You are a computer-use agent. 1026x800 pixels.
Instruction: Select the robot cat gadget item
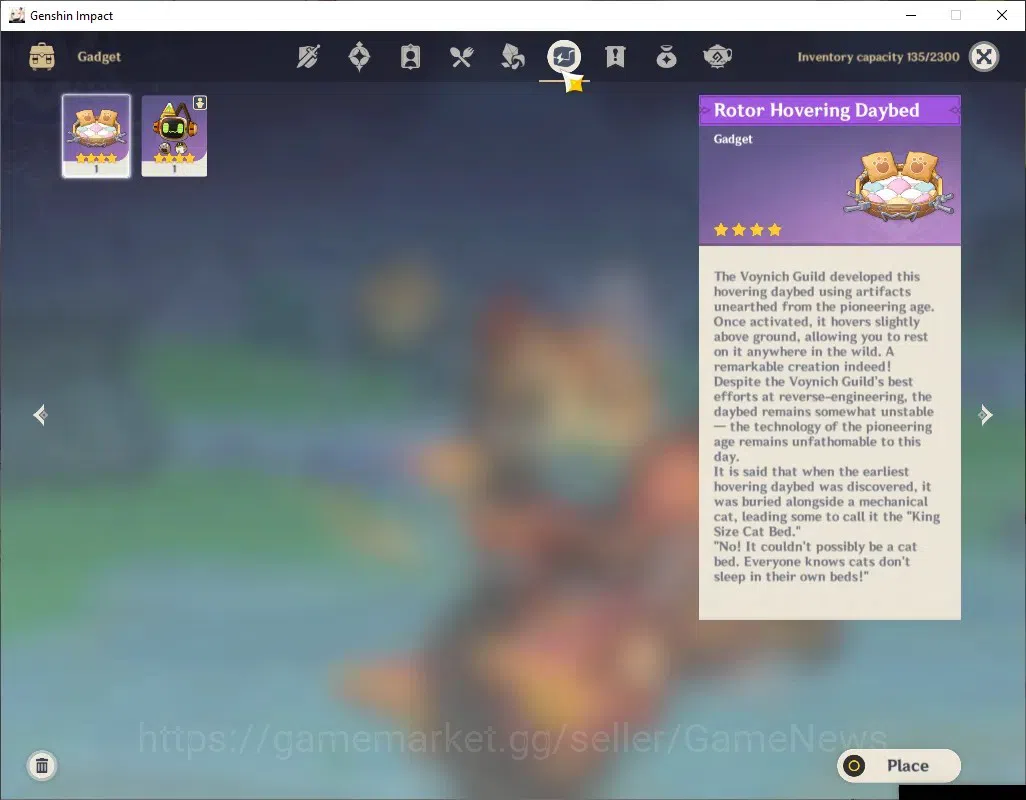click(174, 136)
